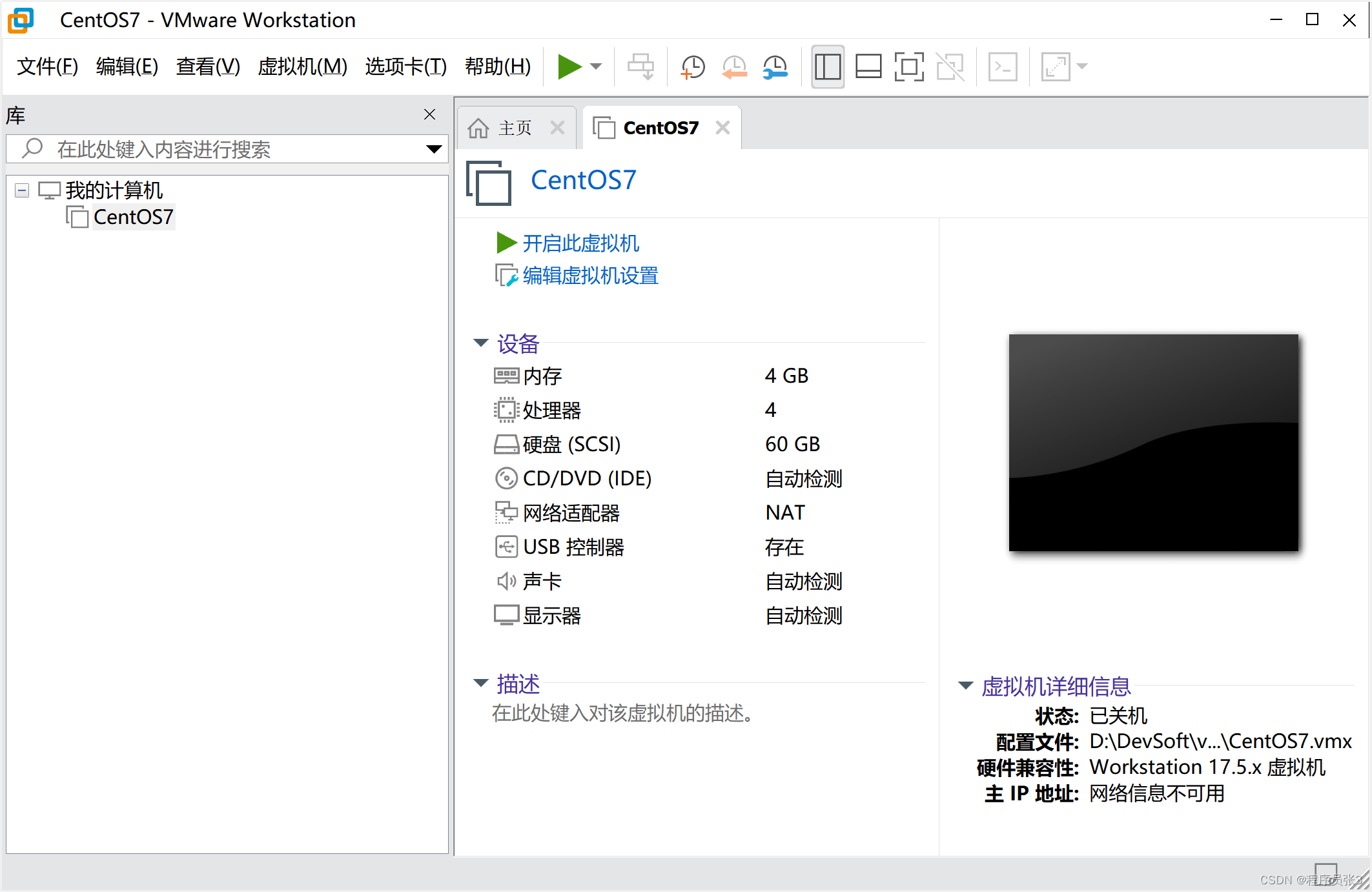
Task: Click the 网络信息不可用 IP address value
Action: point(1157,793)
